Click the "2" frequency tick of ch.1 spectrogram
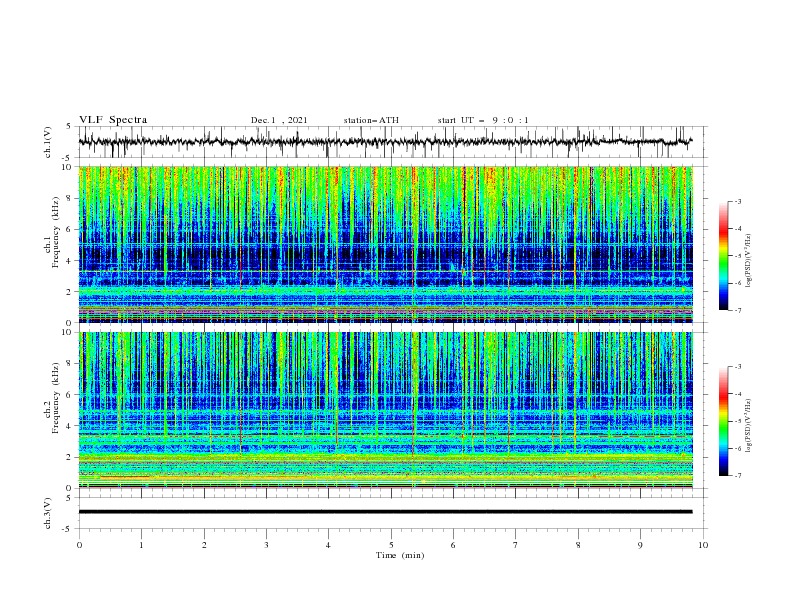 coord(70,292)
